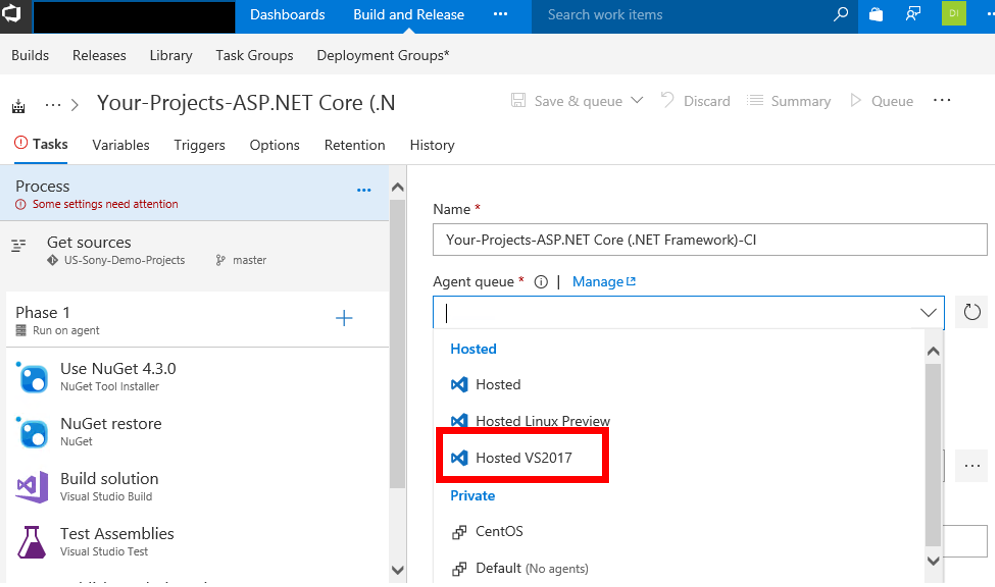The width and height of the screenshot is (995, 587).
Task: Click US-Sony-Demo-Projects repository text
Action: point(124,260)
